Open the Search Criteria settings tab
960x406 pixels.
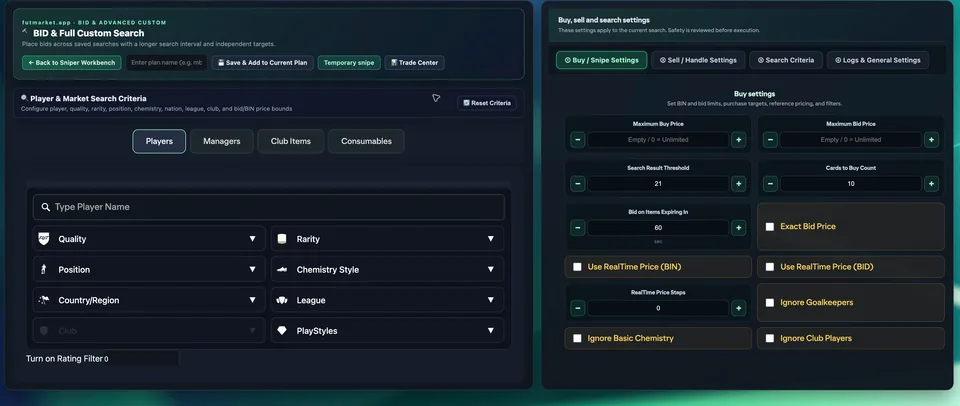click(x=786, y=60)
